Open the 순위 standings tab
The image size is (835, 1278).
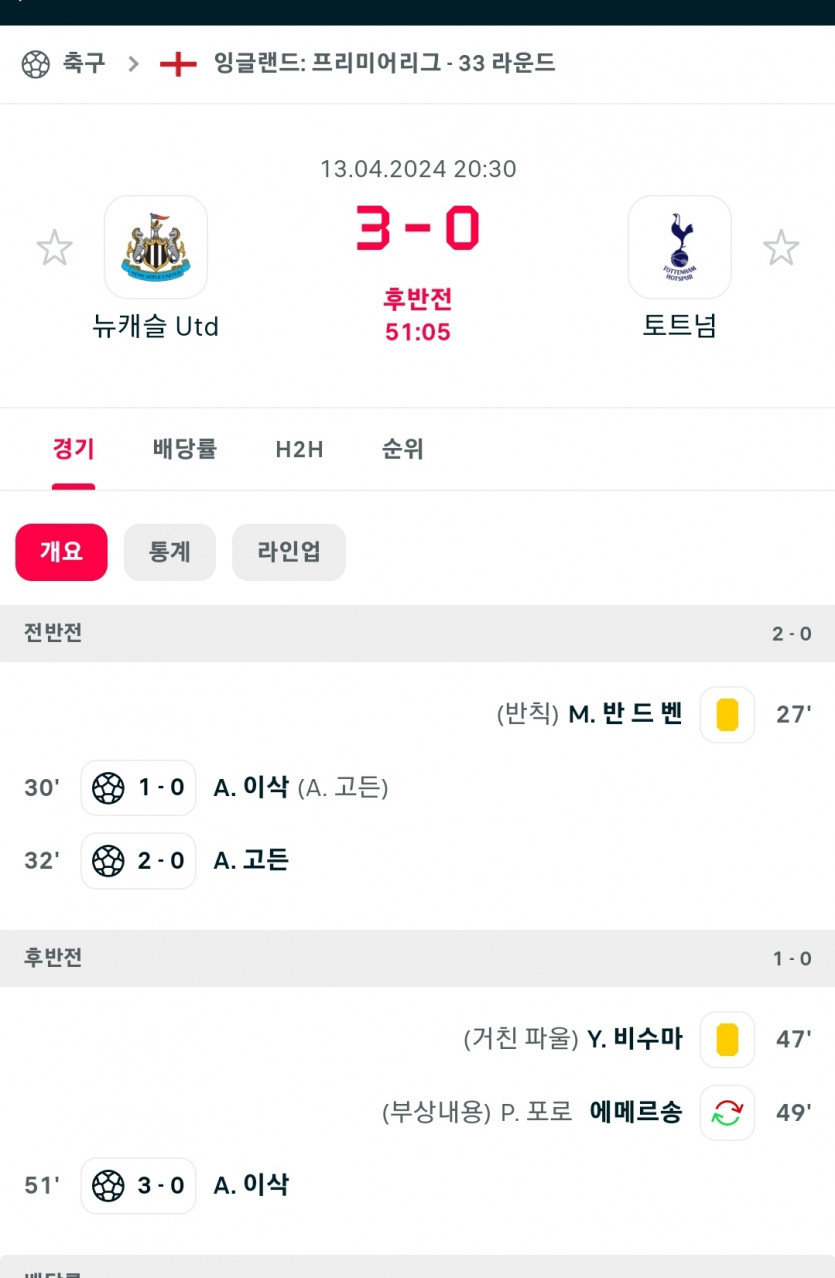[403, 449]
